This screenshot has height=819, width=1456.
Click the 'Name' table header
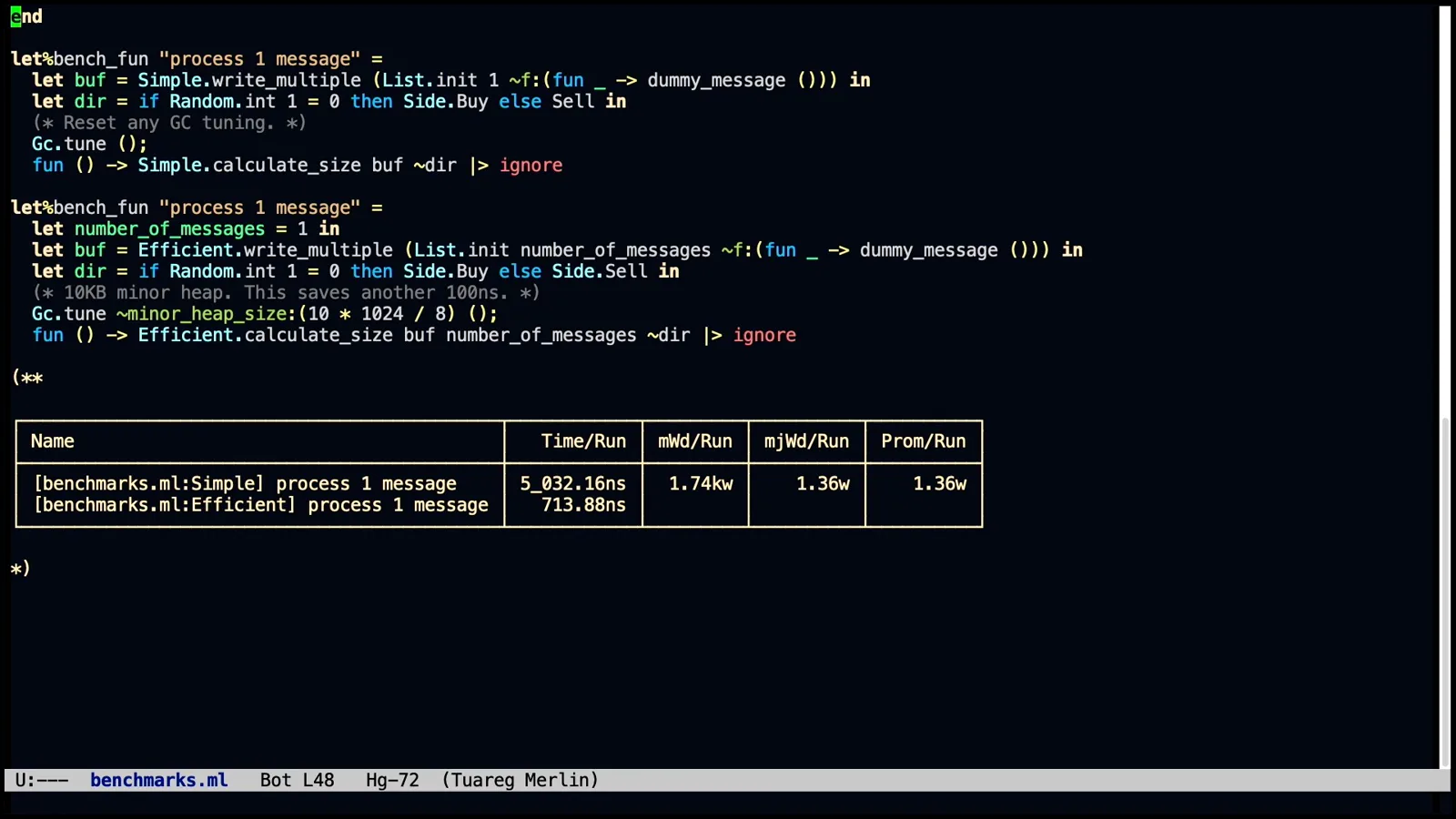point(53,441)
